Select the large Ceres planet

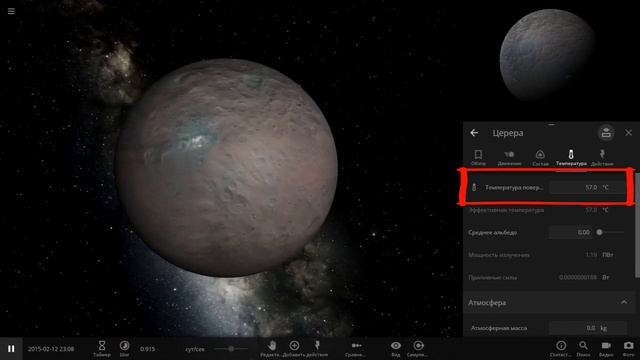[x=227, y=167]
